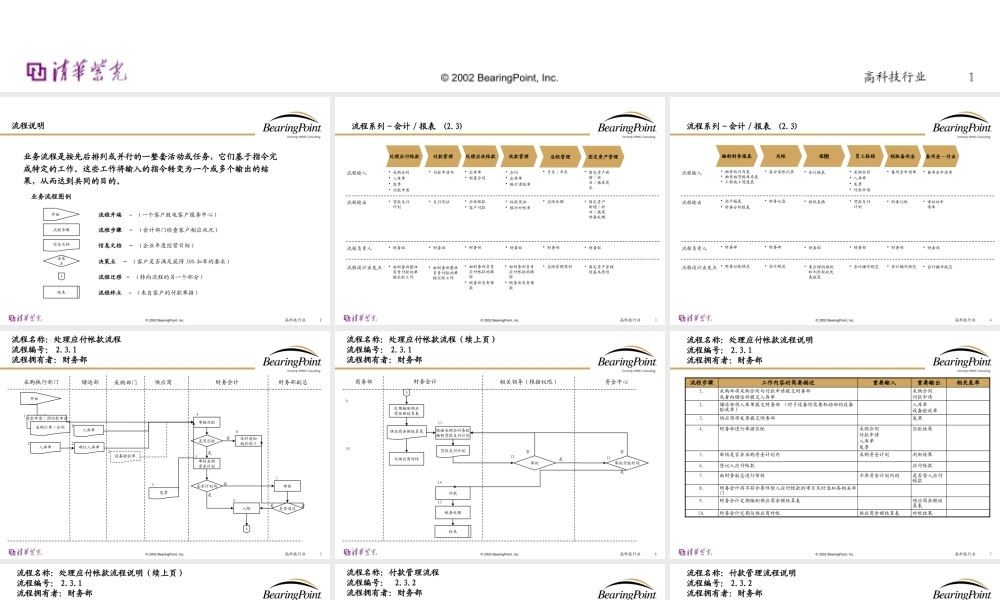Viewport: 1000px width, 600px height.
Task: Click the 处理应收帐款 chevron shape
Action: tap(480, 156)
